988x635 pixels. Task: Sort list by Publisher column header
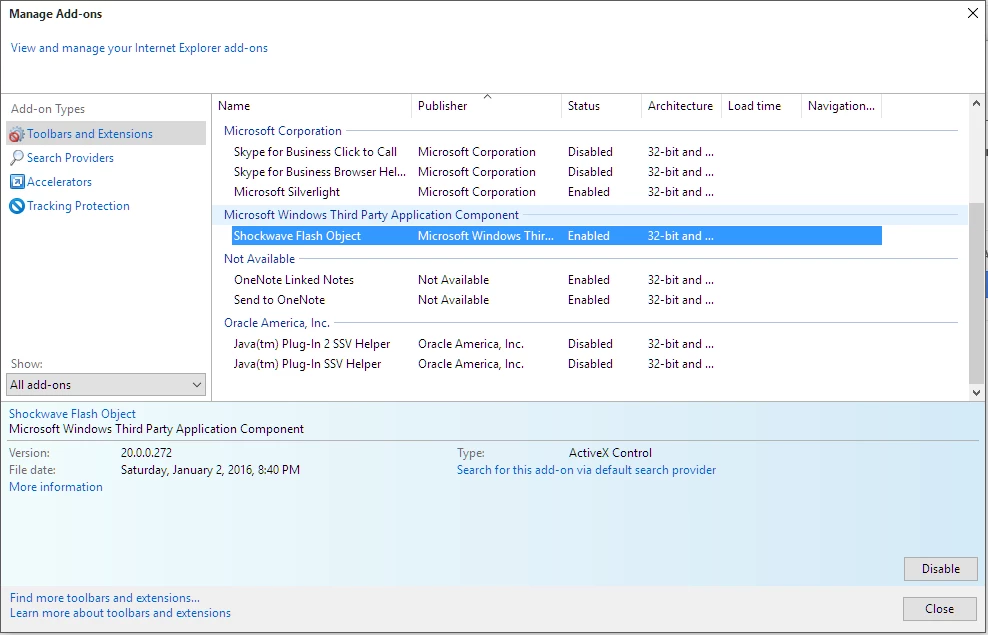click(486, 106)
